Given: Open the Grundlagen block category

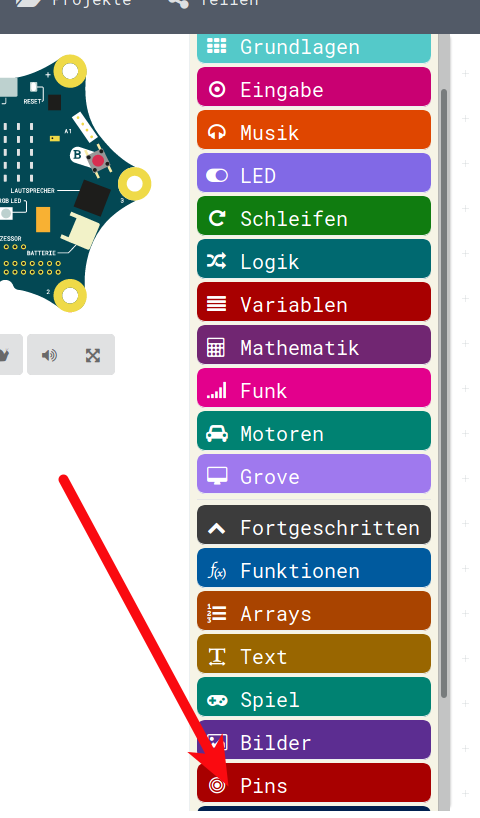Looking at the screenshot, I should pos(314,48).
